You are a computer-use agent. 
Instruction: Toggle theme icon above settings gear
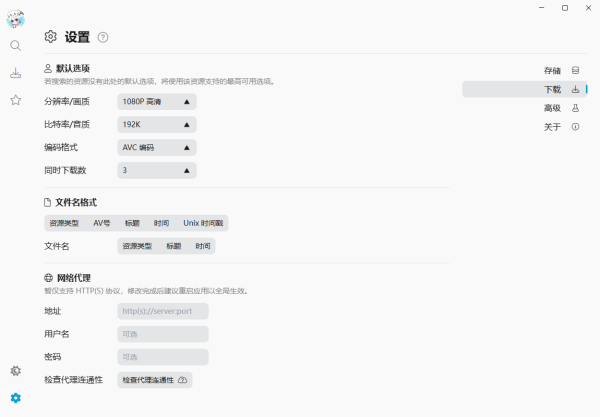pyautogui.click(x=16, y=371)
